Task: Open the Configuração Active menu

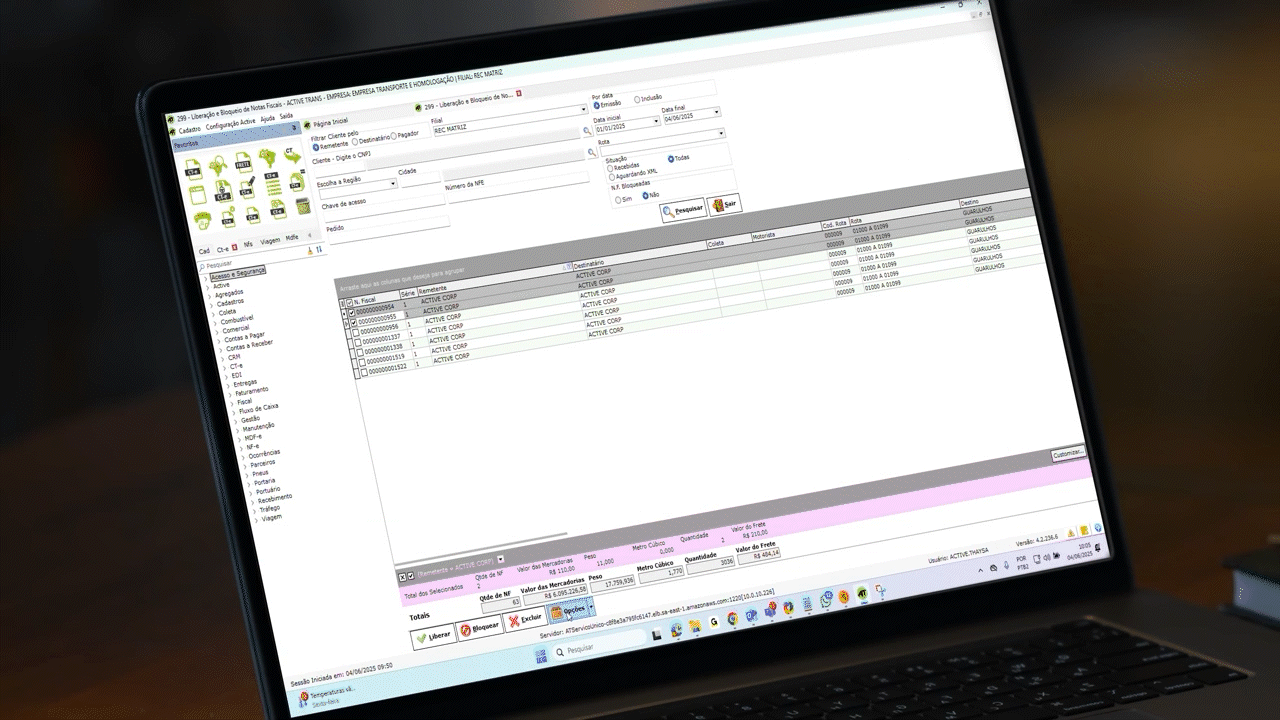Action: pos(231,122)
